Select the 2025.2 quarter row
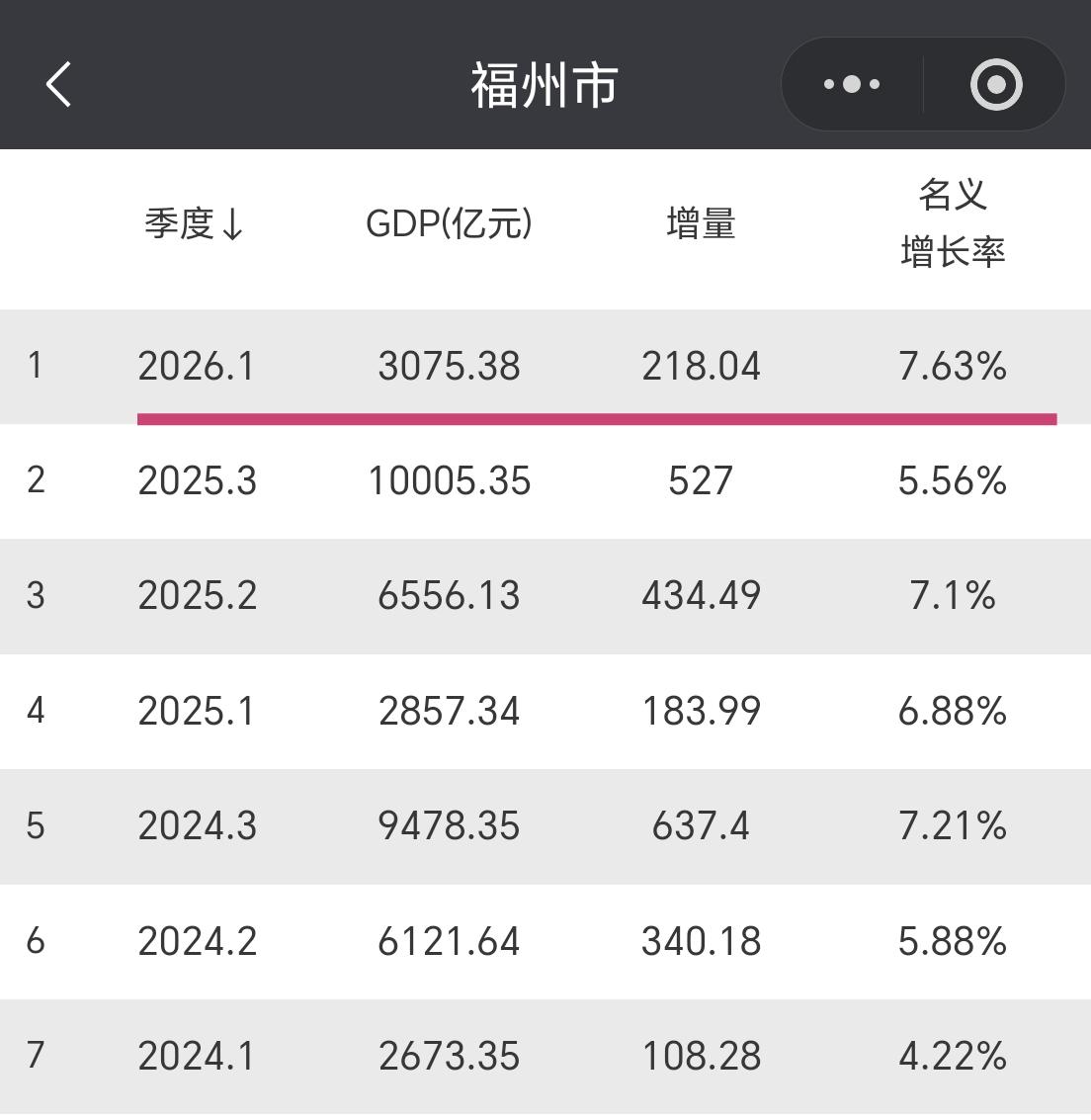The width and height of the screenshot is (1091, 1120). tap(198, 596)
